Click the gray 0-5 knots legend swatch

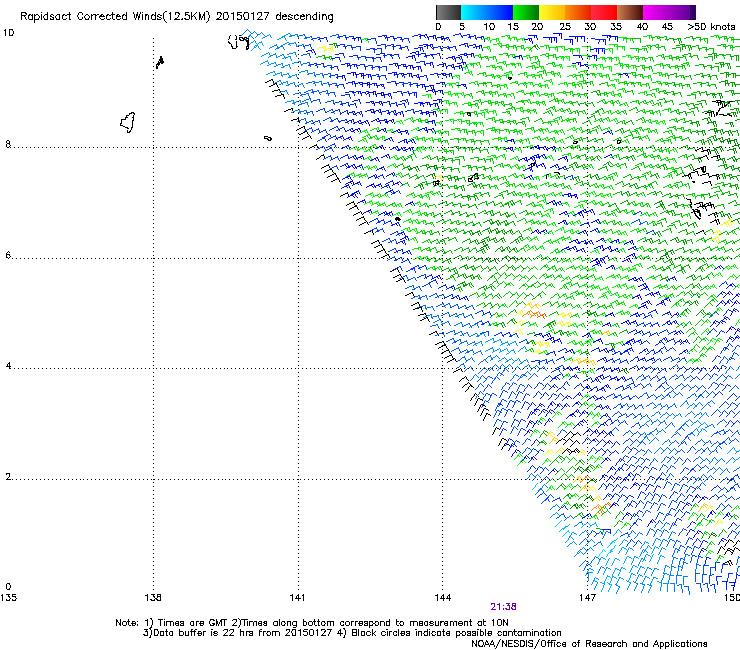pyautogui.click(x=448, y=12)
